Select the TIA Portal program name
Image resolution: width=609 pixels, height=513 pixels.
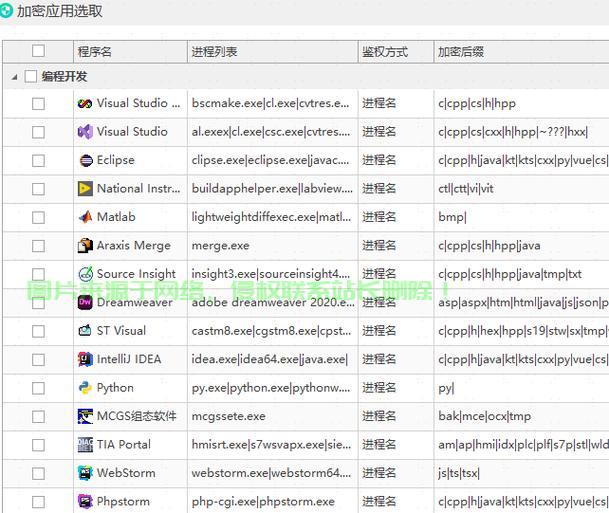[x=124, y=444]
